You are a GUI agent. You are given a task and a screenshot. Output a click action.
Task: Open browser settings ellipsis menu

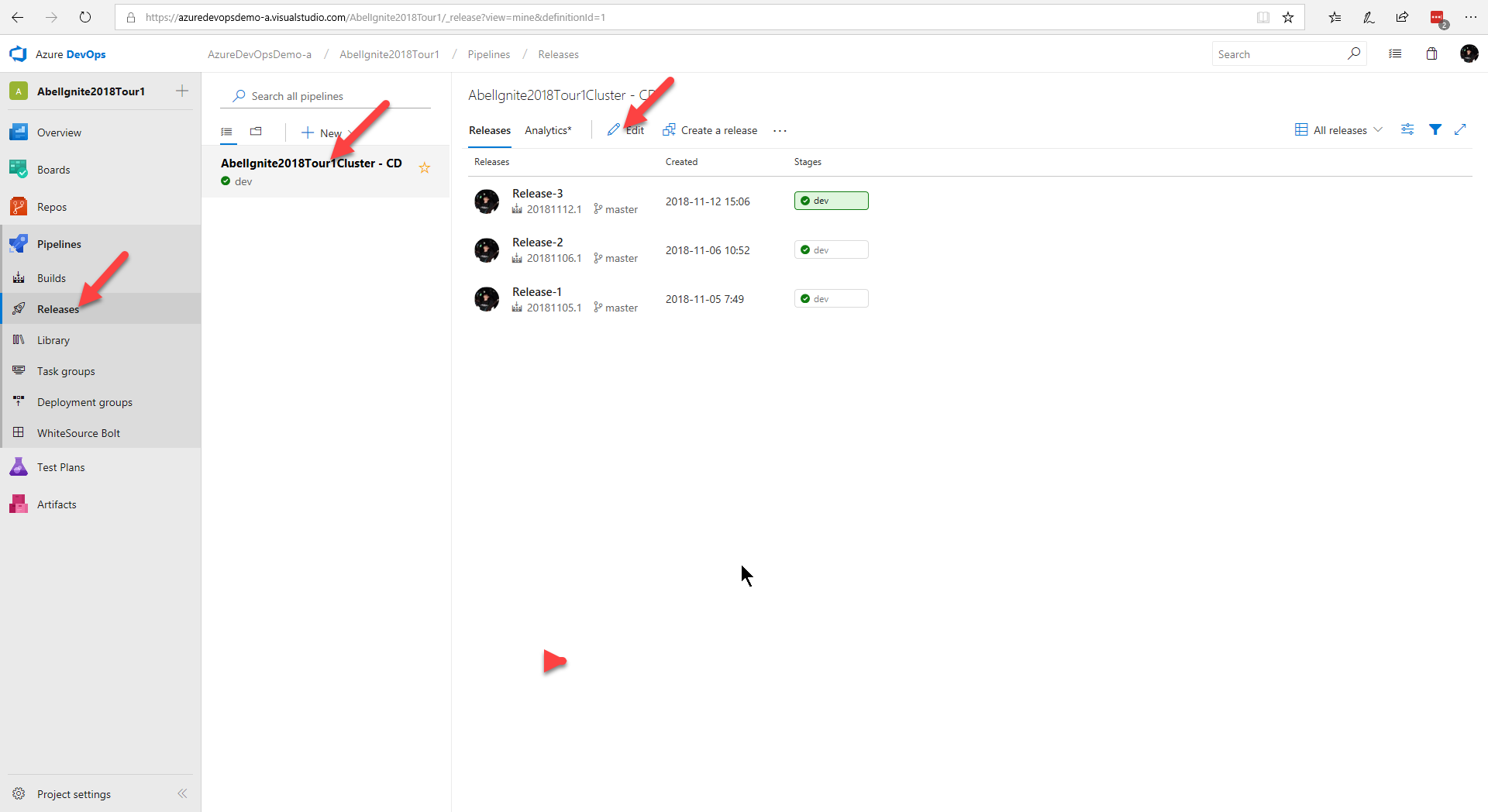[x=1470, y=17]
